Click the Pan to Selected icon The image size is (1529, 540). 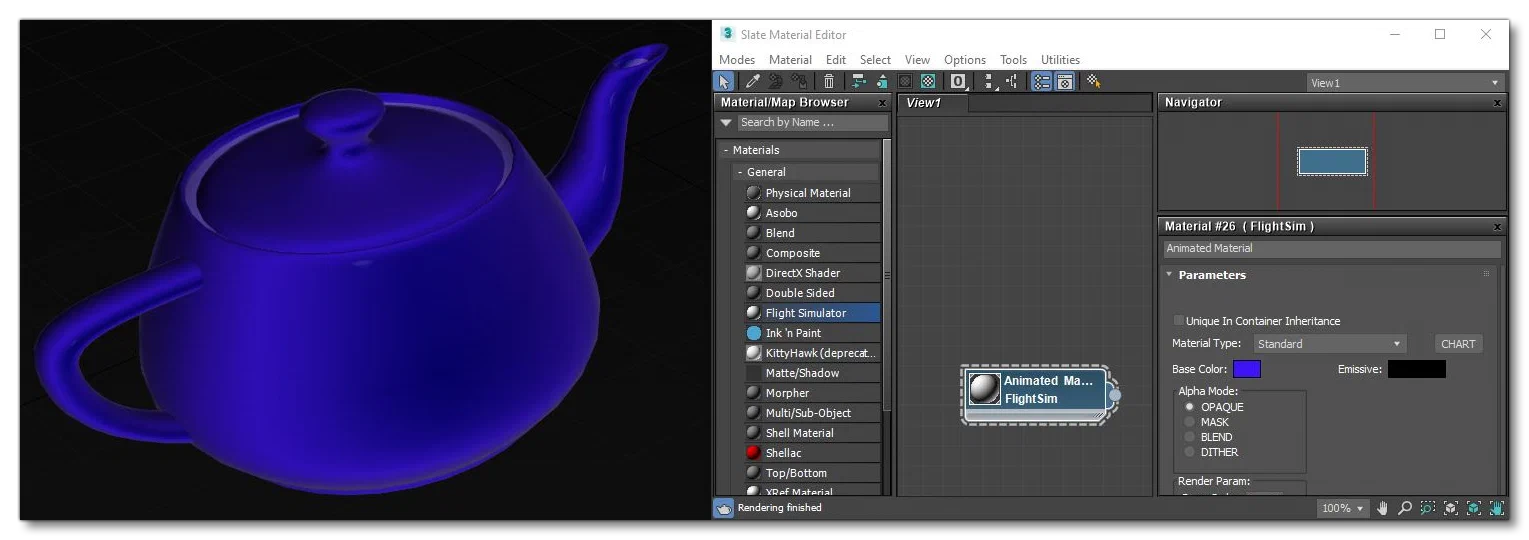click(1496, 508)
